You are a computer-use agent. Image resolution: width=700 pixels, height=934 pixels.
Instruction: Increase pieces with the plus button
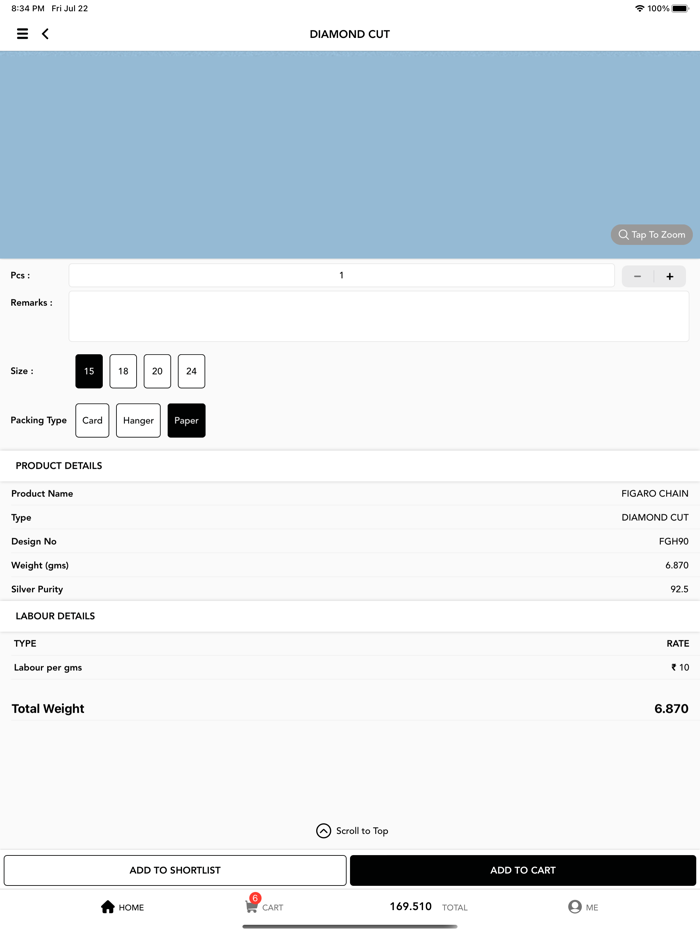[x=670, y=276]
